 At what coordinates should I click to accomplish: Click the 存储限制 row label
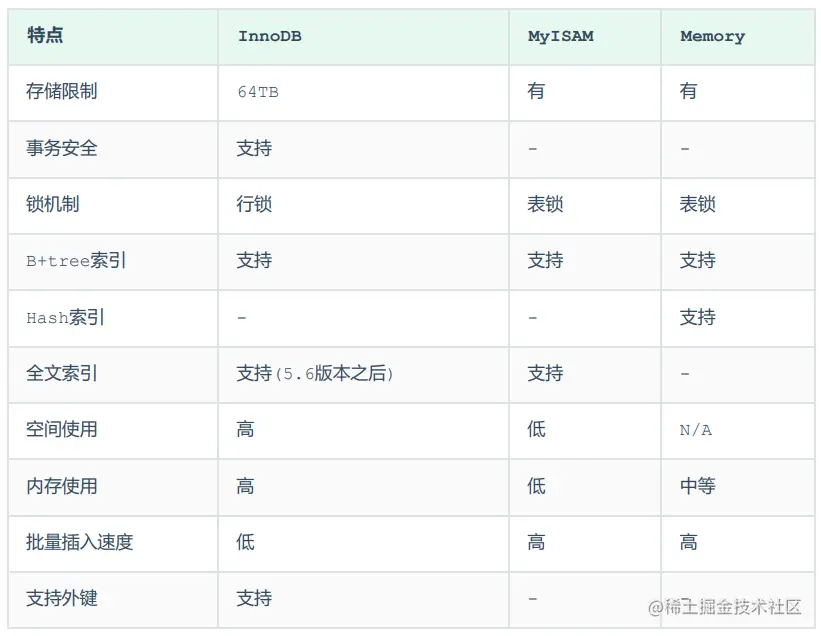tap(62, 92)
